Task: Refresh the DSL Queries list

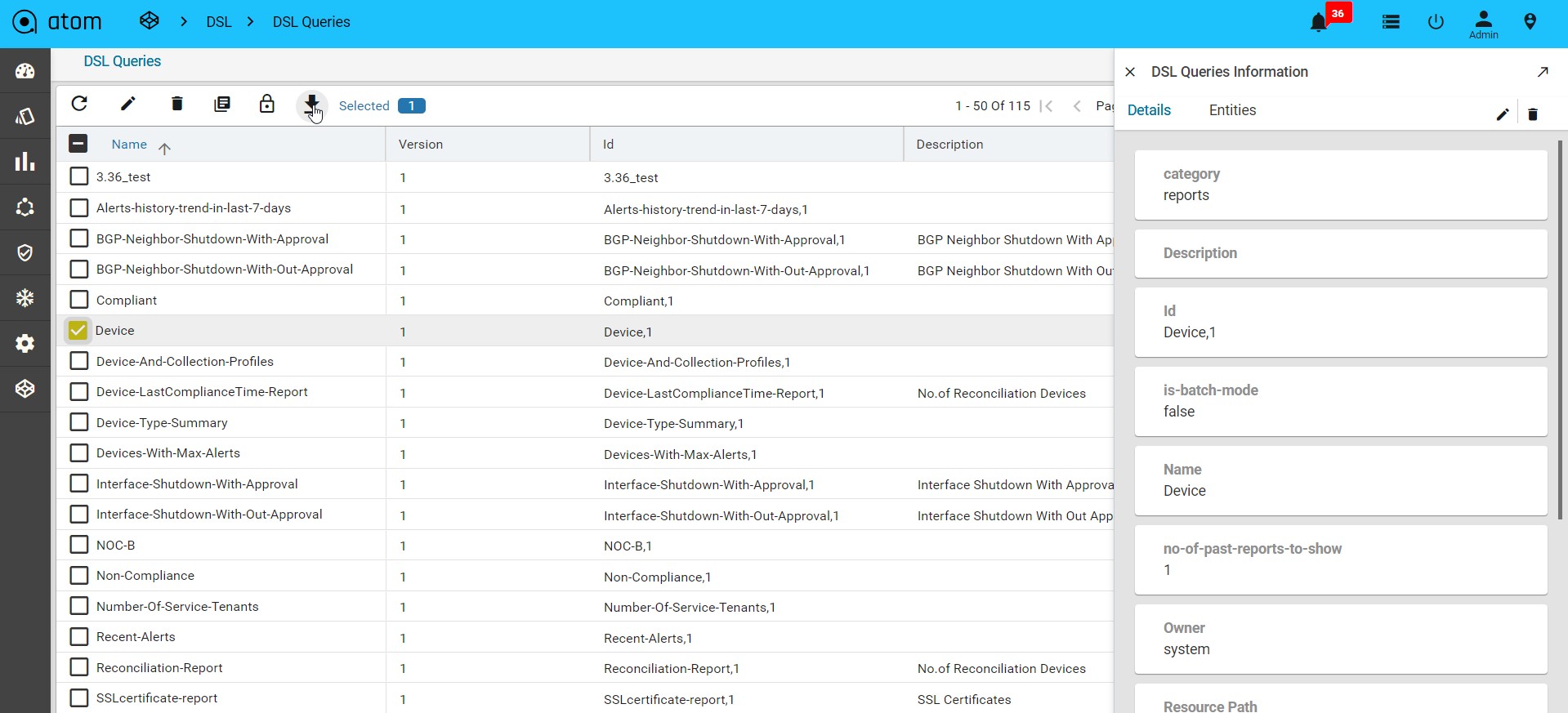Action: click(79, 104)
